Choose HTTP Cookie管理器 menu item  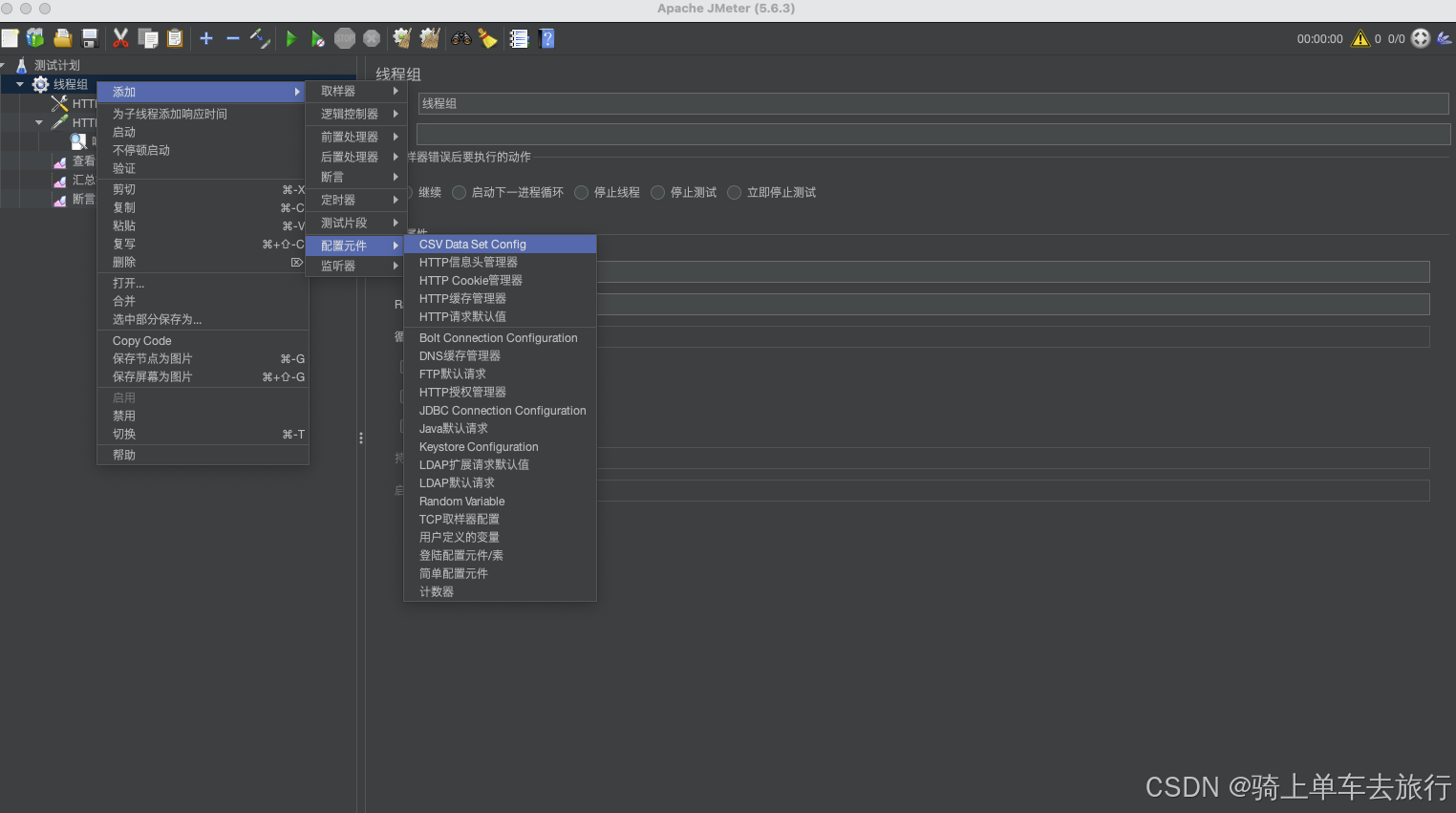501,280
